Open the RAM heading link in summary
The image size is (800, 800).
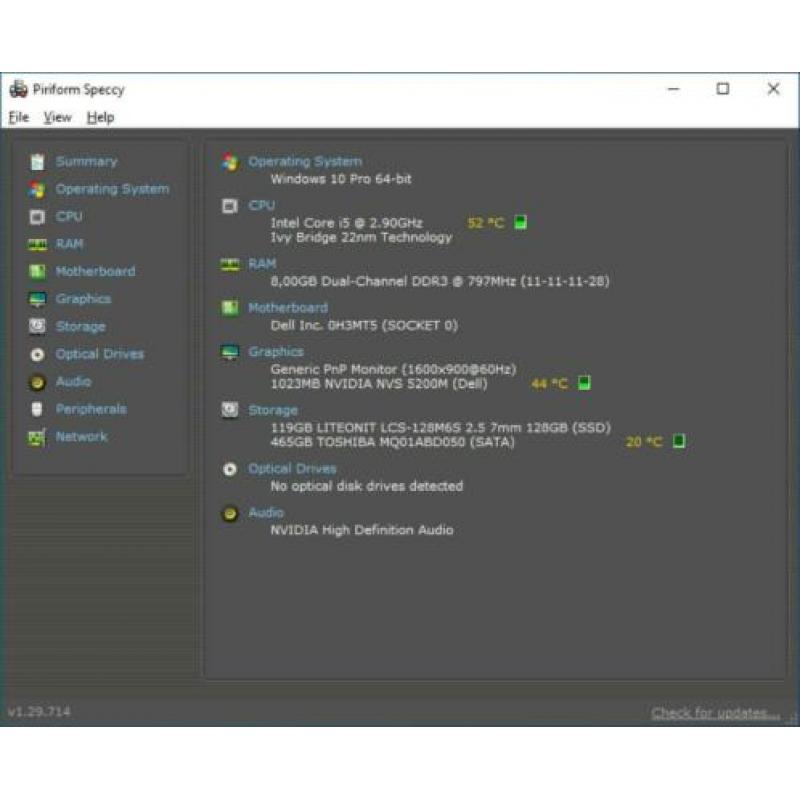pyautogui.click(x=262, y=264)
